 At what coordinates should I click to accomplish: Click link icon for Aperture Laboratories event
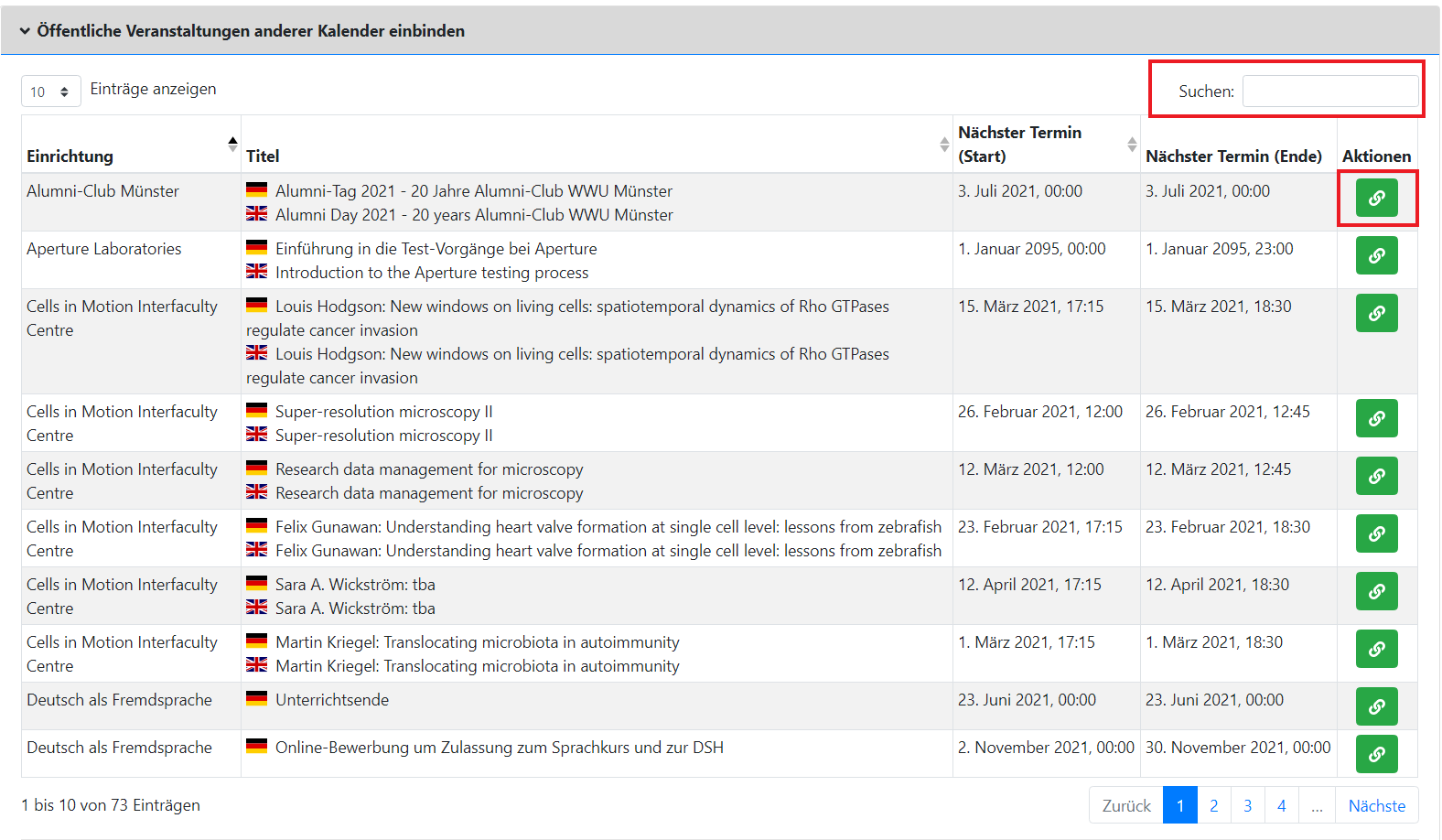click(1376, 255)
